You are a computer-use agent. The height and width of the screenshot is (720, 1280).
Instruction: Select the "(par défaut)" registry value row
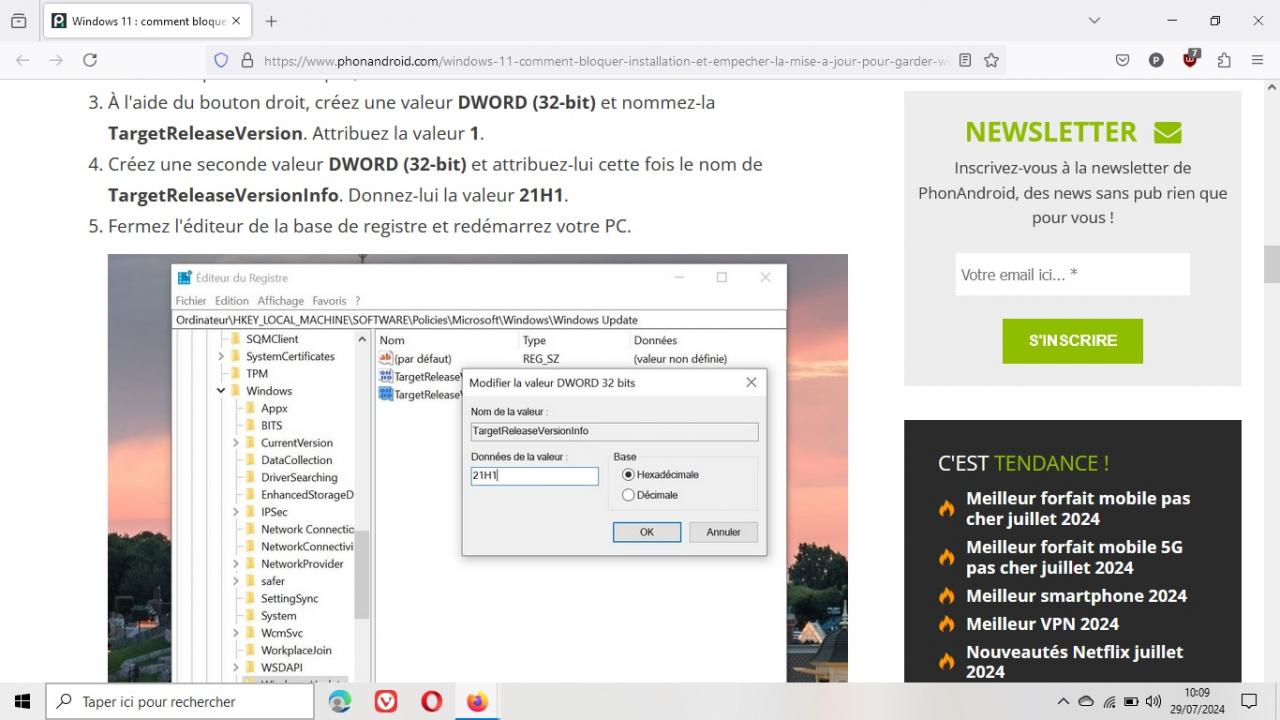[x=553, y=358]
